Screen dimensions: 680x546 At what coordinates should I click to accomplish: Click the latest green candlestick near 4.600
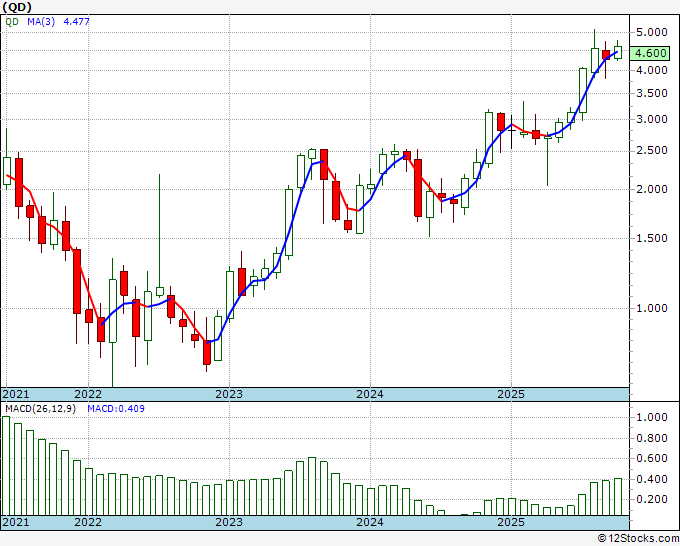click(618, 52)
